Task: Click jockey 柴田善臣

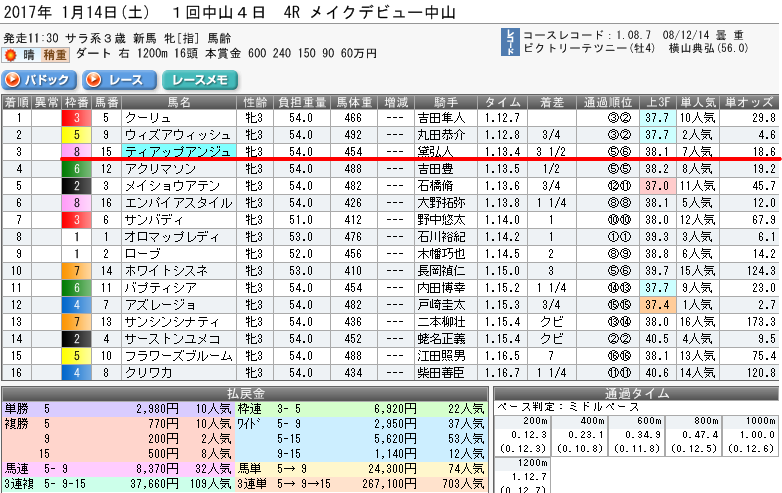Action: tap(441, 372)
